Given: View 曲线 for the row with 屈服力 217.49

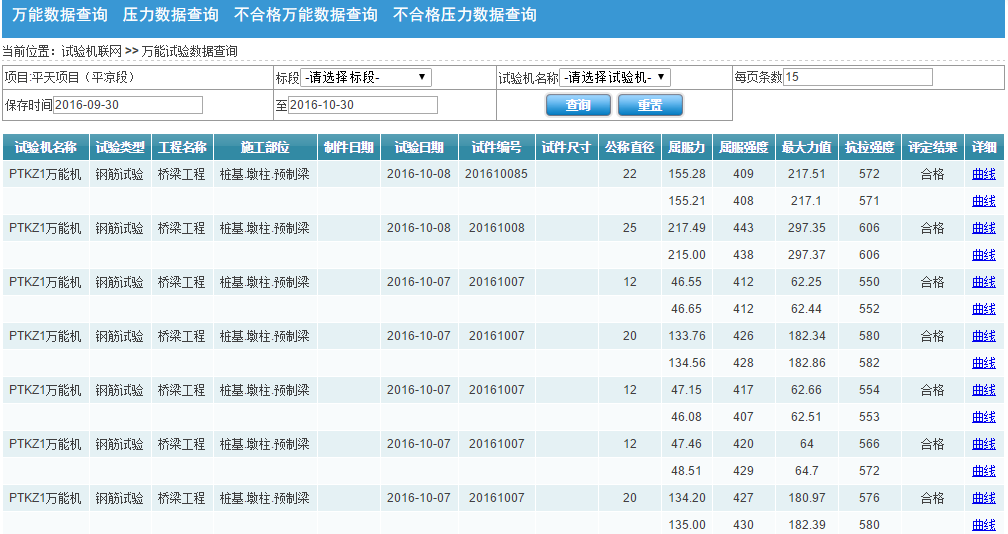Looking at the screenshot, I should 984,228.
